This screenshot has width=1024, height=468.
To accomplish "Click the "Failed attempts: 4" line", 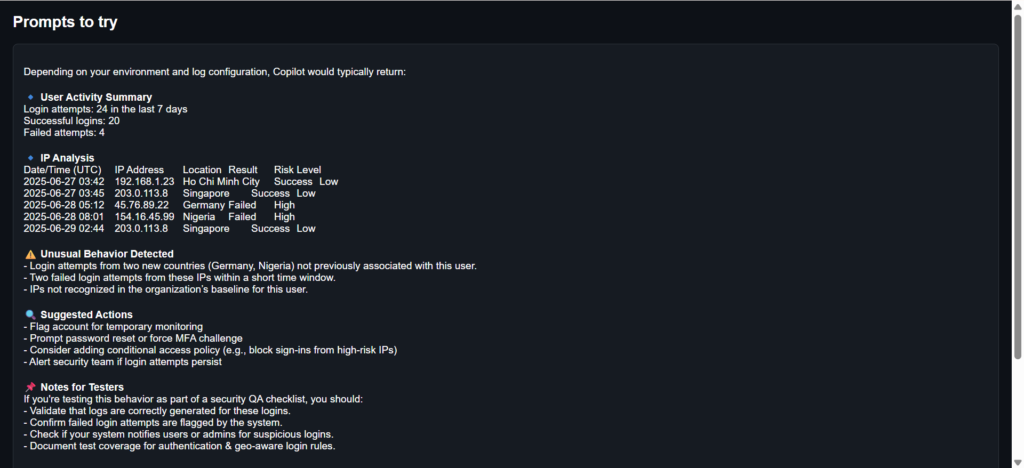I will 64,133.
